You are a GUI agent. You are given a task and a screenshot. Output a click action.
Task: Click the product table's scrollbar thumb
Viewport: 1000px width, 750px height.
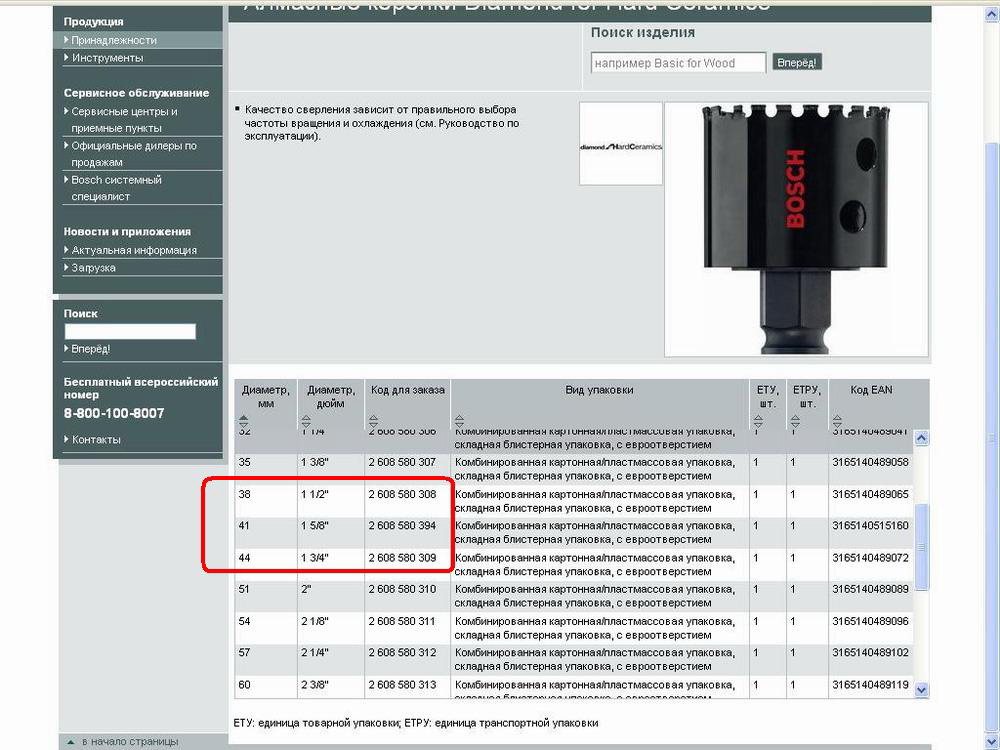tap(921, 547)
